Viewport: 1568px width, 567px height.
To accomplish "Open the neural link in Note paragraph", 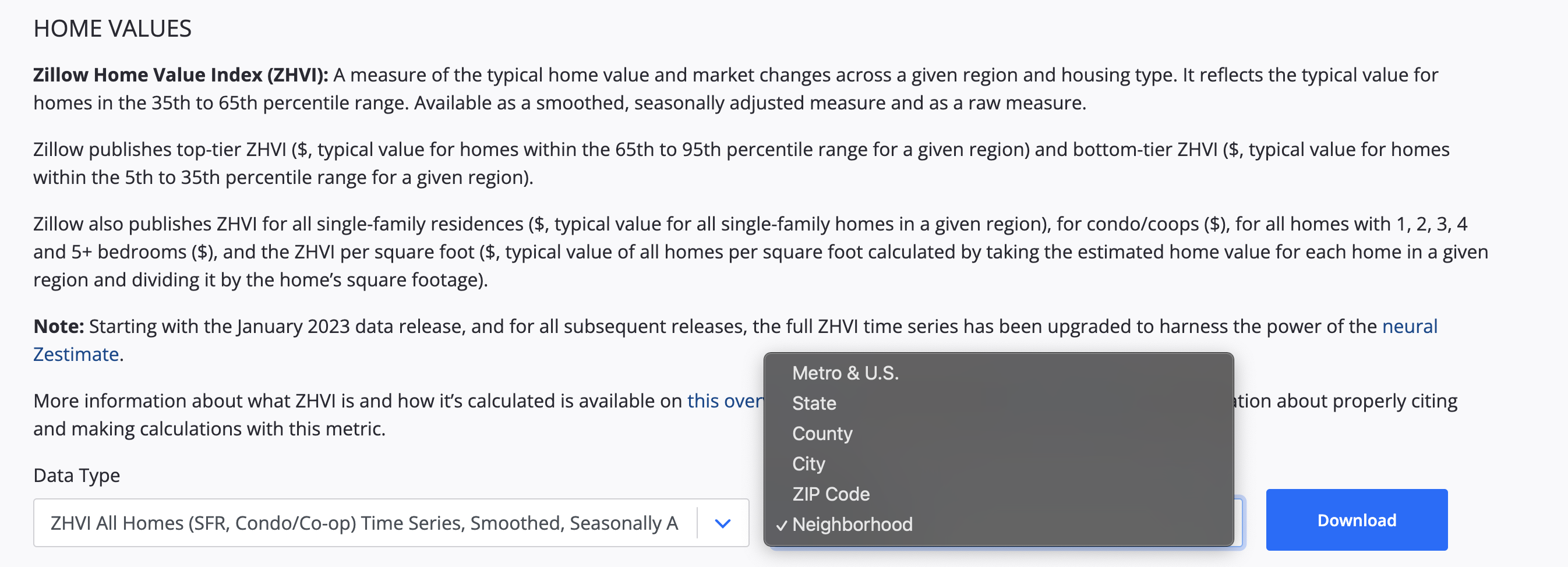I will point(1410,327).
